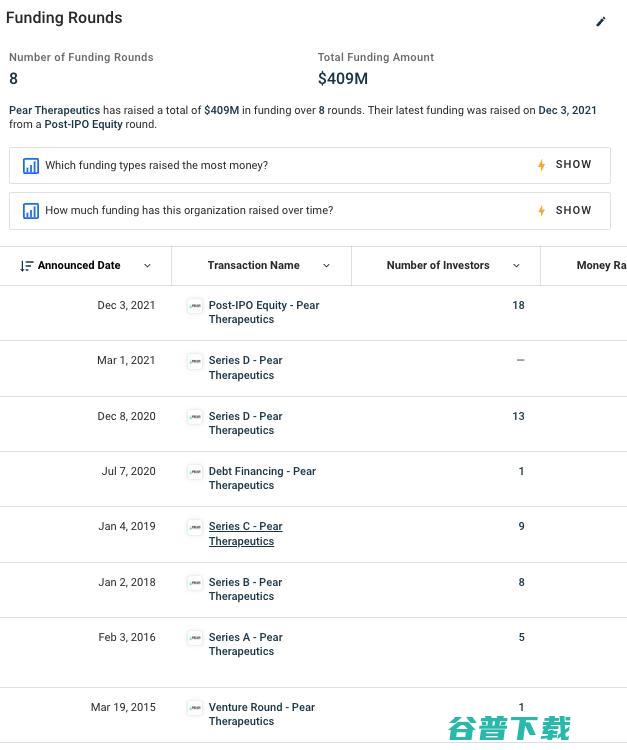Click investor count 18 in Post-IPO row
Viewport: 627px width, 750px height.
click(518, 306)
